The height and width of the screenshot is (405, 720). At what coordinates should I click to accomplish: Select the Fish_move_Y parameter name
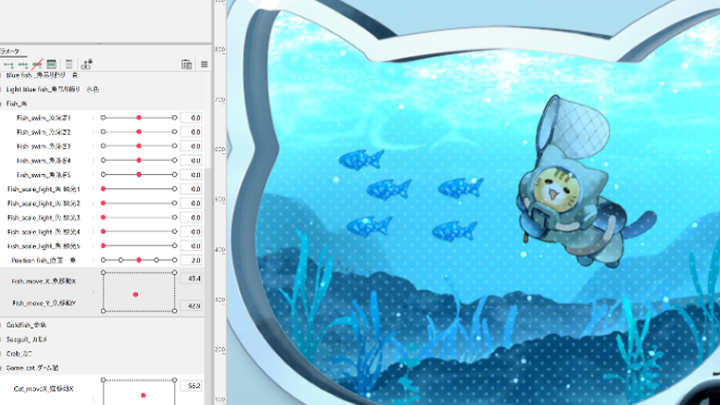click(44, 303)
